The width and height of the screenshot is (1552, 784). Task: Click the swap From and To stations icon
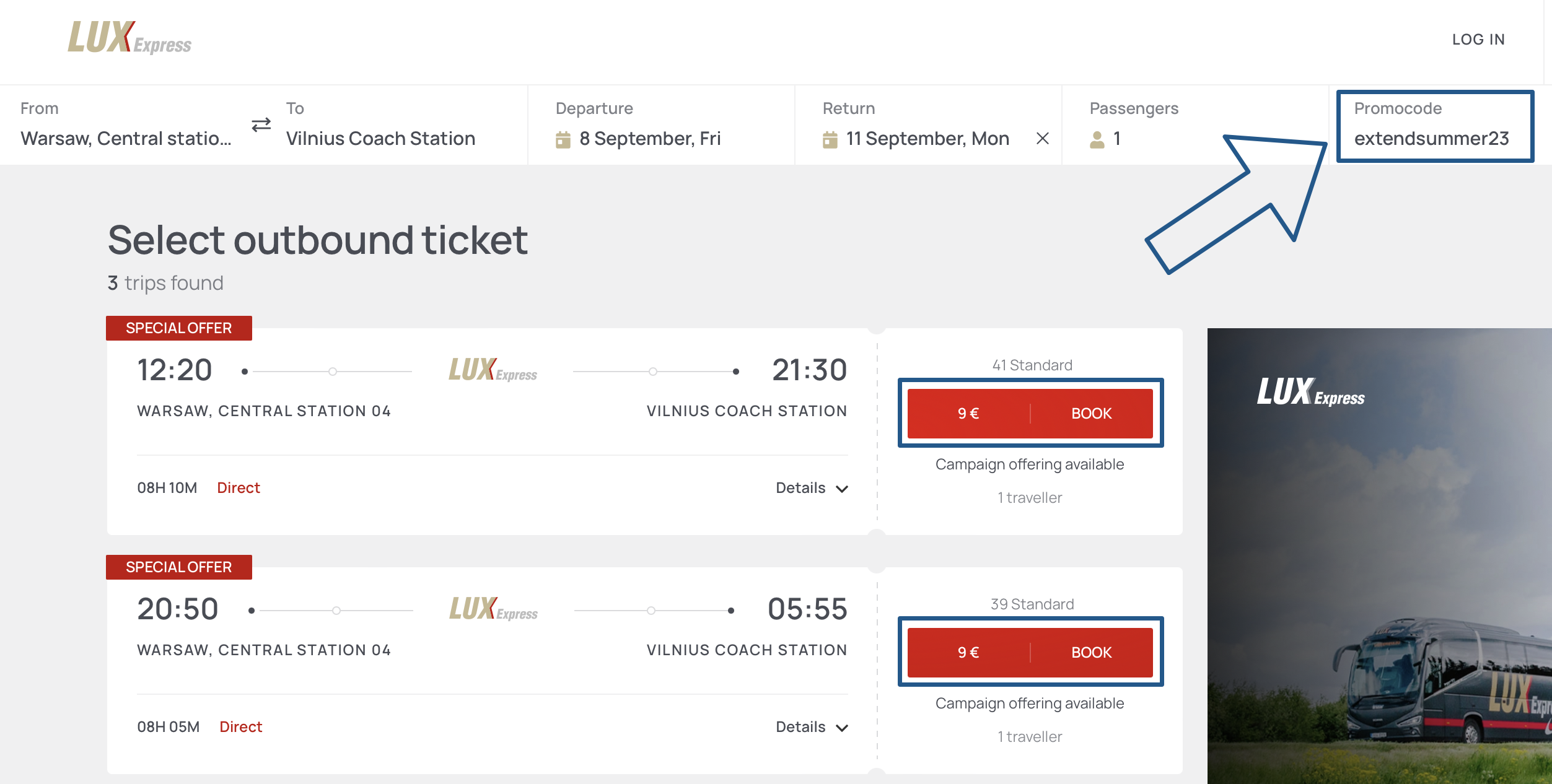click(x=261, y=125)
